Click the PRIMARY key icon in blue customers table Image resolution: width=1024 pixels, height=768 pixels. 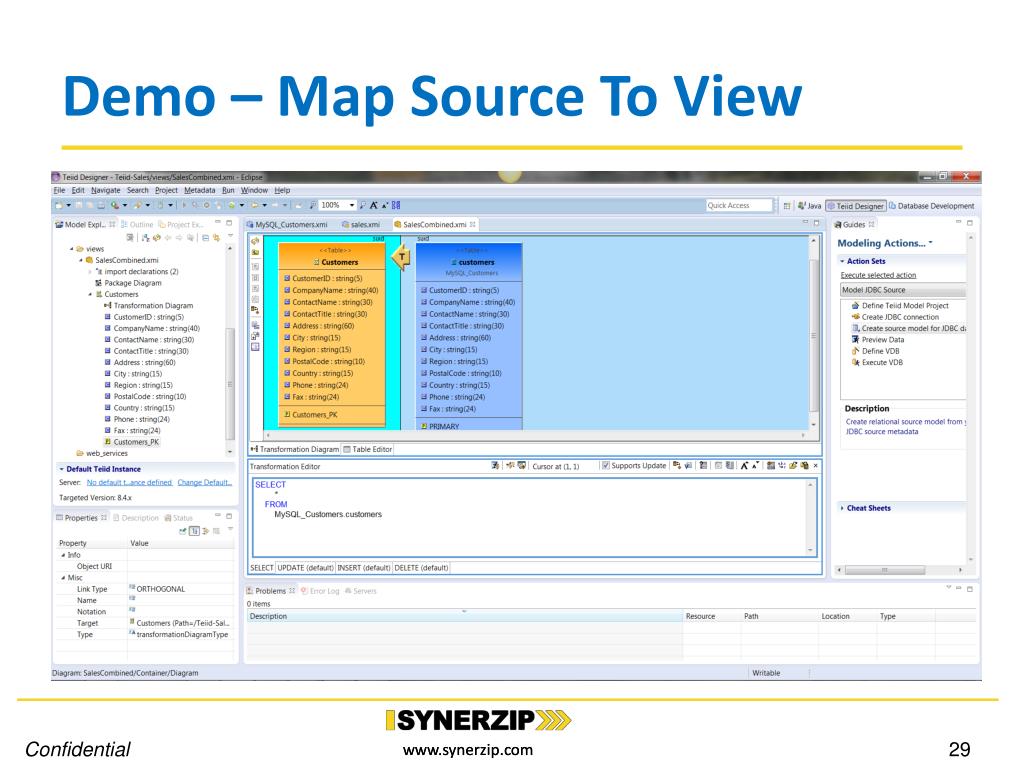tap(424, 426)
